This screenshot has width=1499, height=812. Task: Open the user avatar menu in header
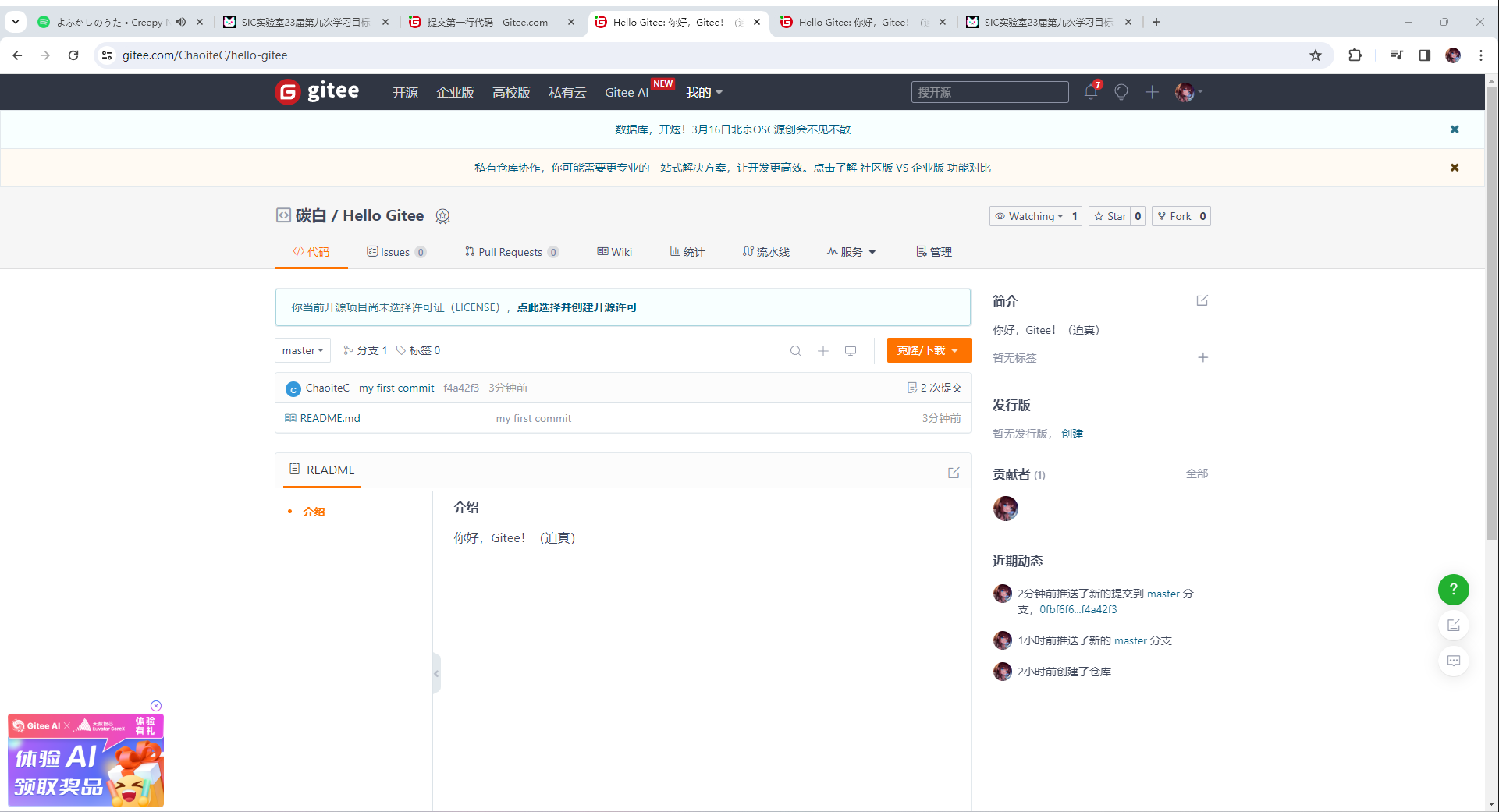[1188, 92]
